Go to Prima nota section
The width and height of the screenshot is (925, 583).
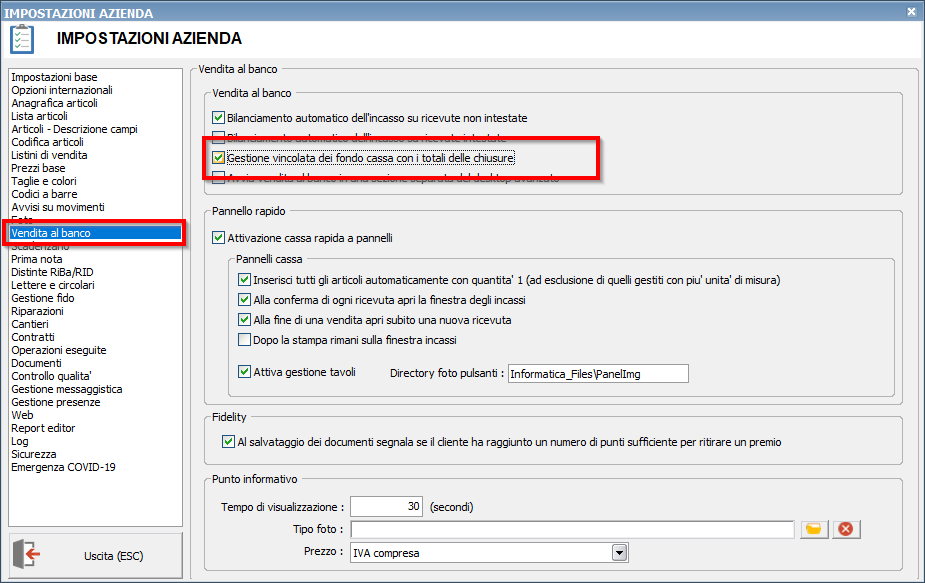[37, 259]
